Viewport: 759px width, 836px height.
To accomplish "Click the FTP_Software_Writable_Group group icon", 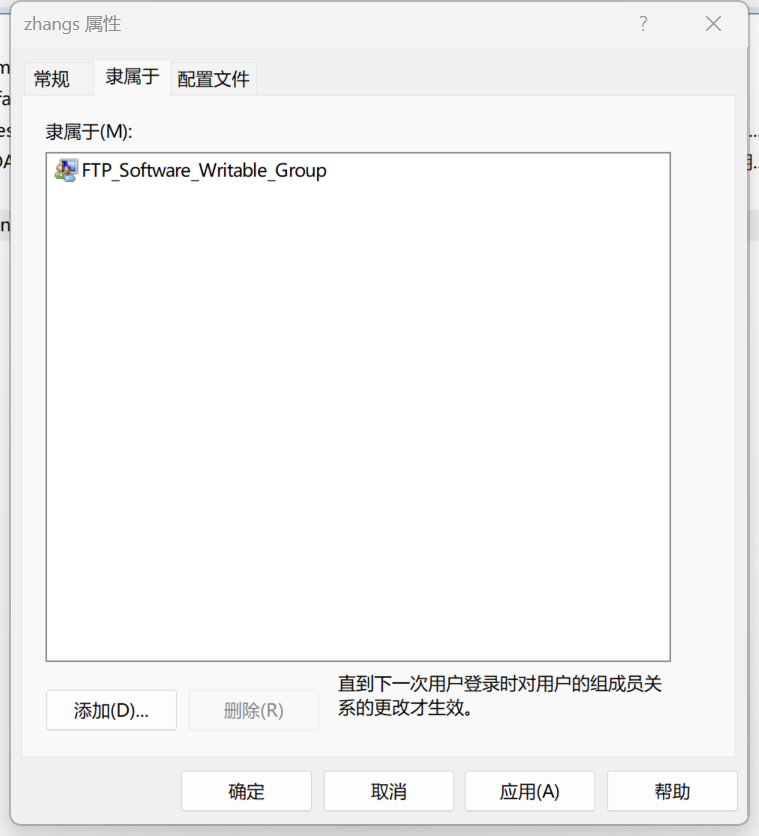I will coord(66,171).
